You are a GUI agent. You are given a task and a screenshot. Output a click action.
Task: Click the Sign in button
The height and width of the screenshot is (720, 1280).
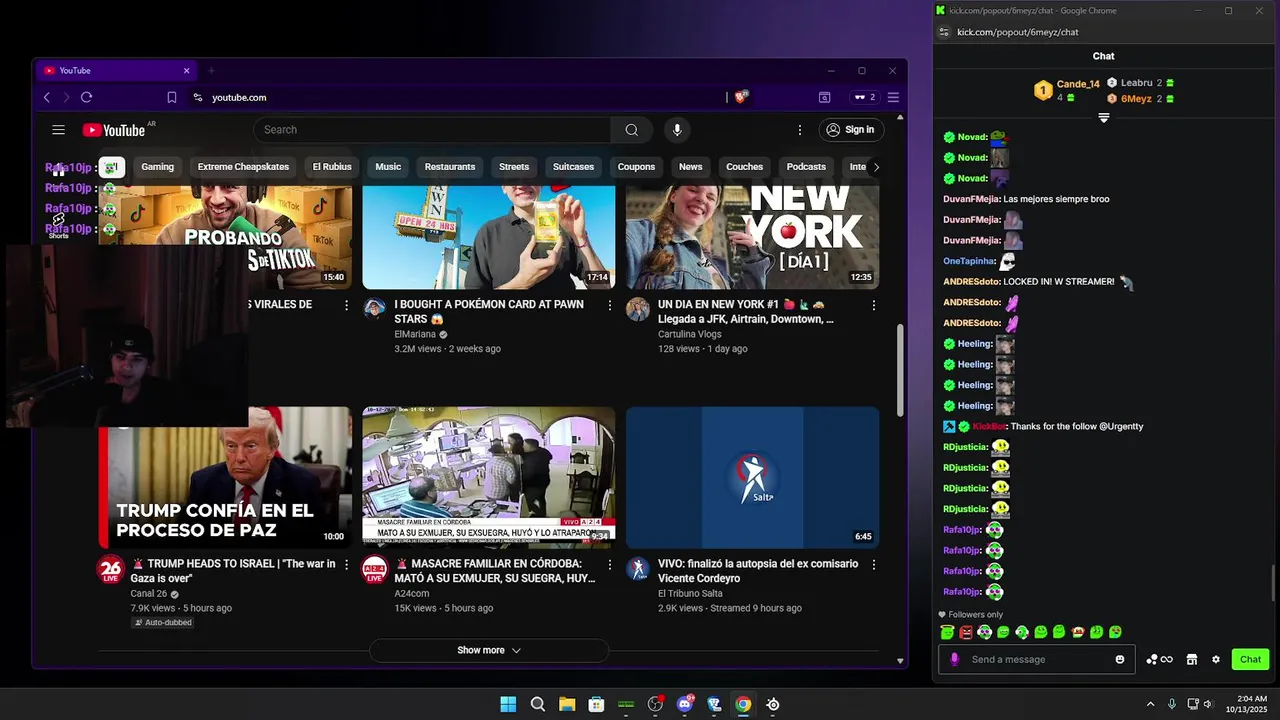point(850,130)
